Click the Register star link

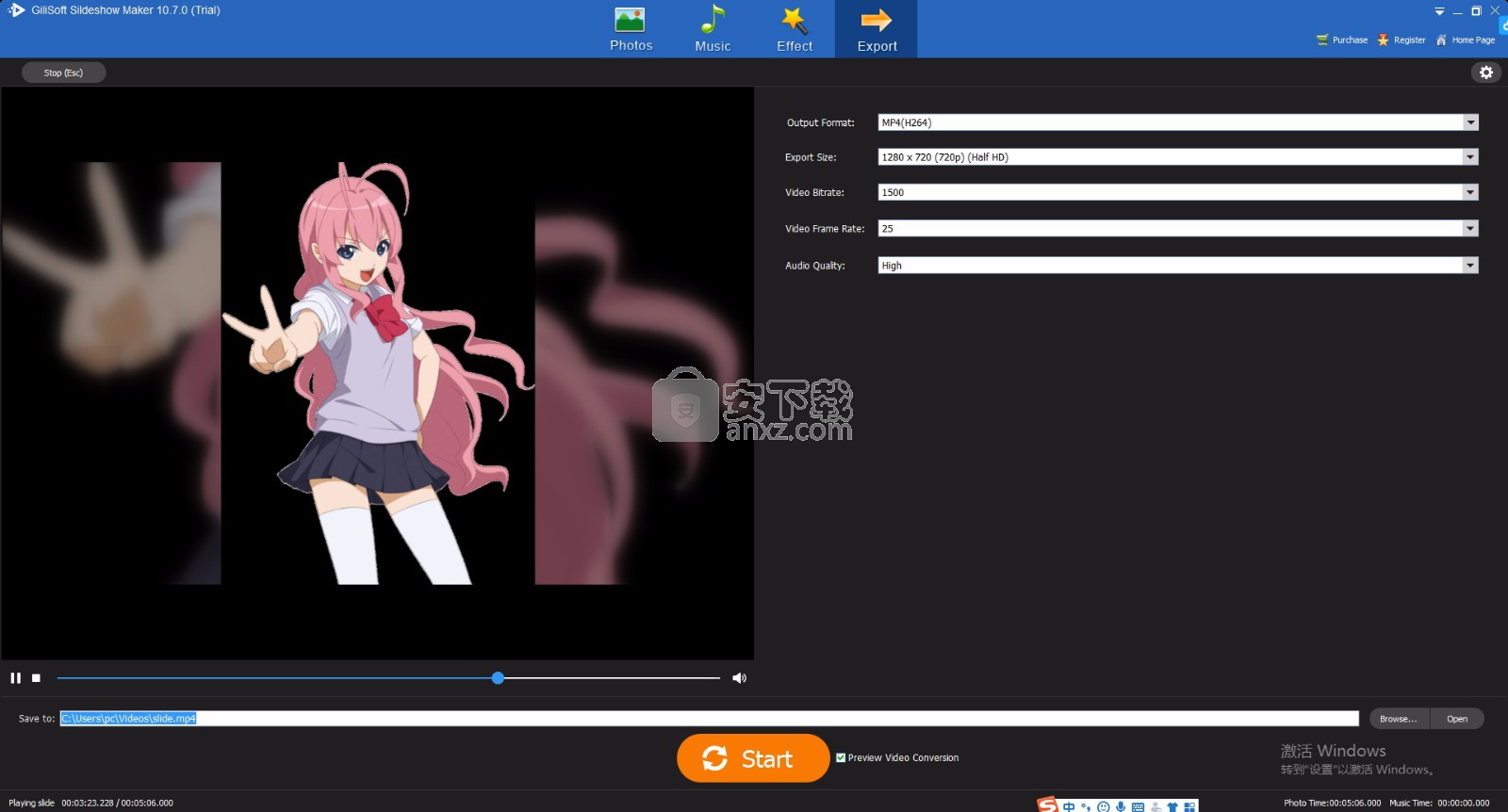point(1401,40)
